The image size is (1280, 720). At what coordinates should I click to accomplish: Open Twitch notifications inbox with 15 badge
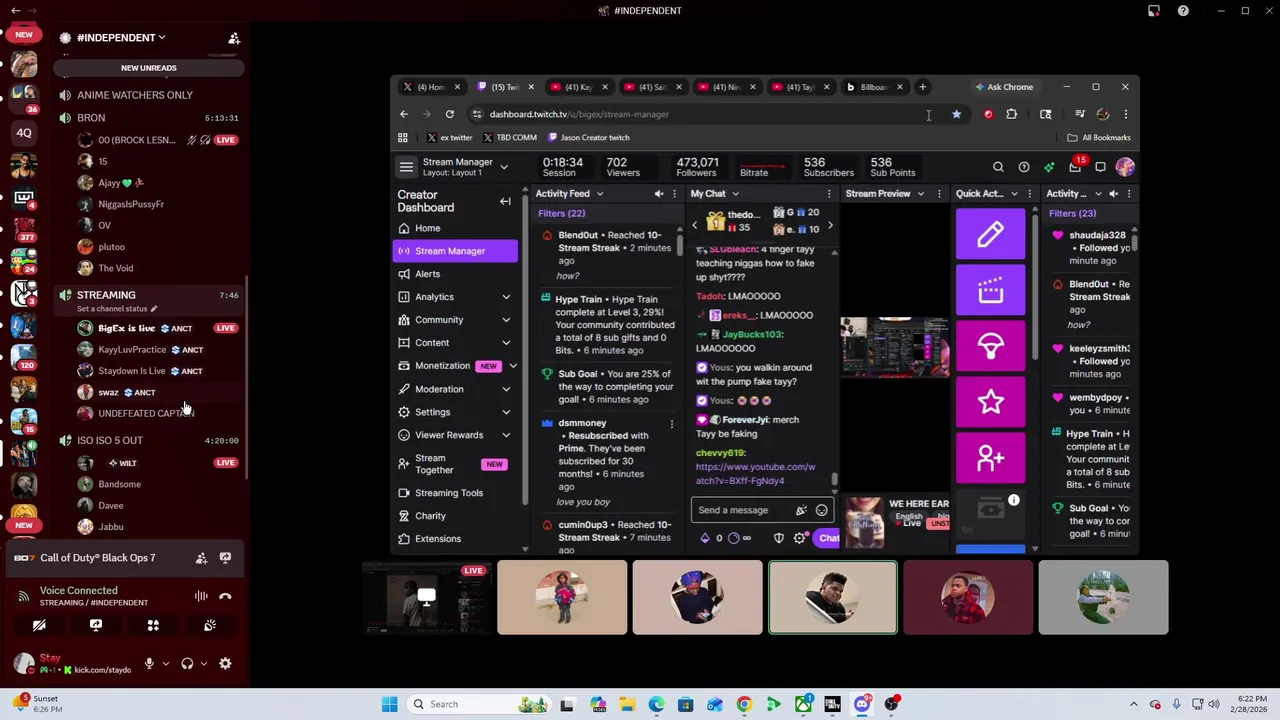[1075, 166]
